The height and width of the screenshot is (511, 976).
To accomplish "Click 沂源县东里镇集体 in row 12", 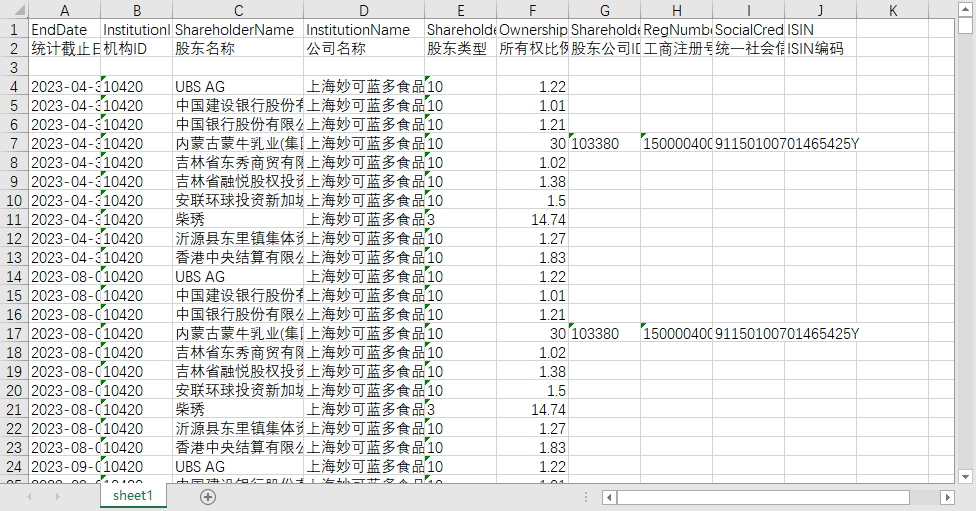I will 238,238.
